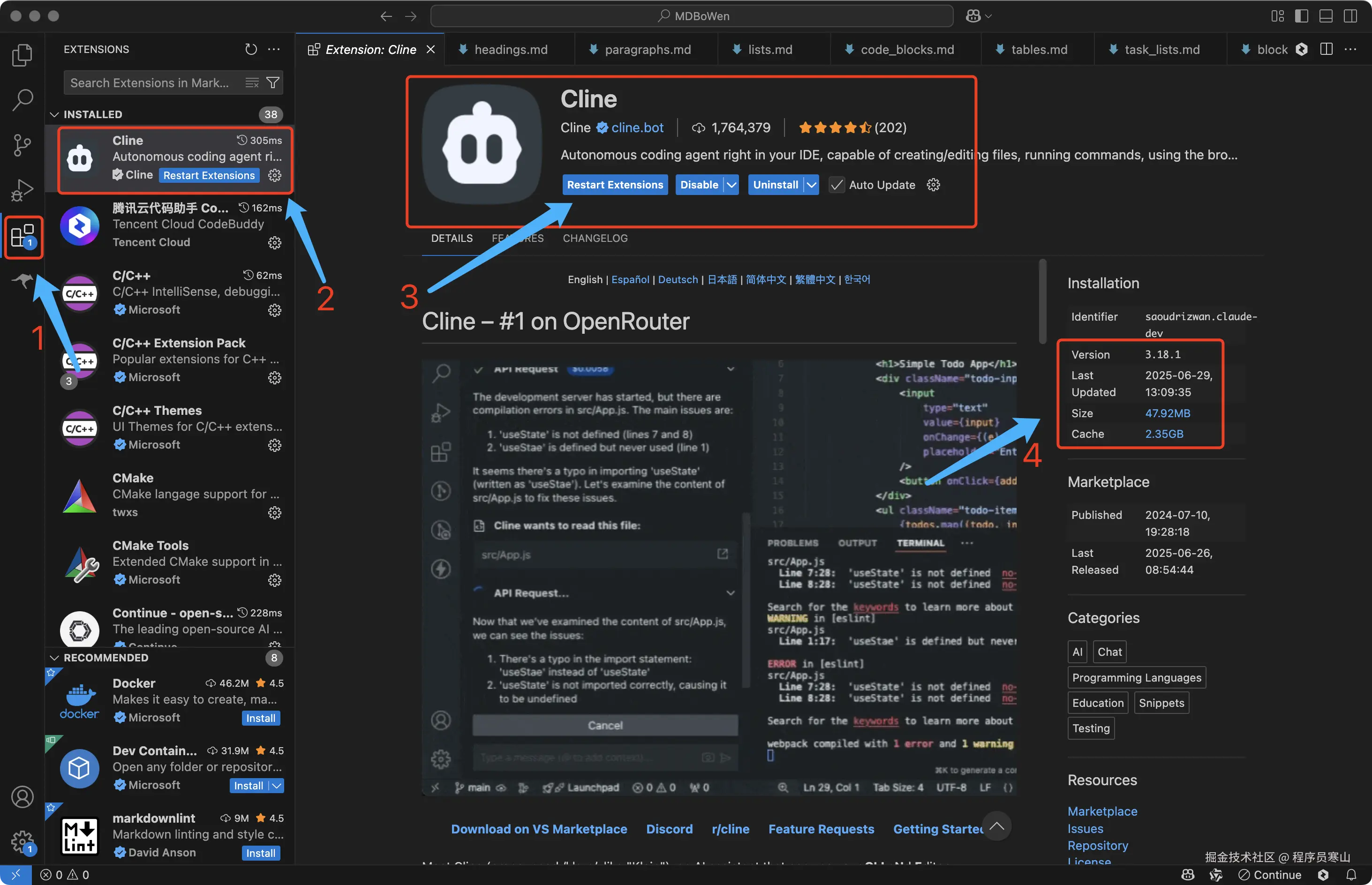Open the Search view in activity bar
This screenshot has height=885, width=1372.
coord(22,100)
